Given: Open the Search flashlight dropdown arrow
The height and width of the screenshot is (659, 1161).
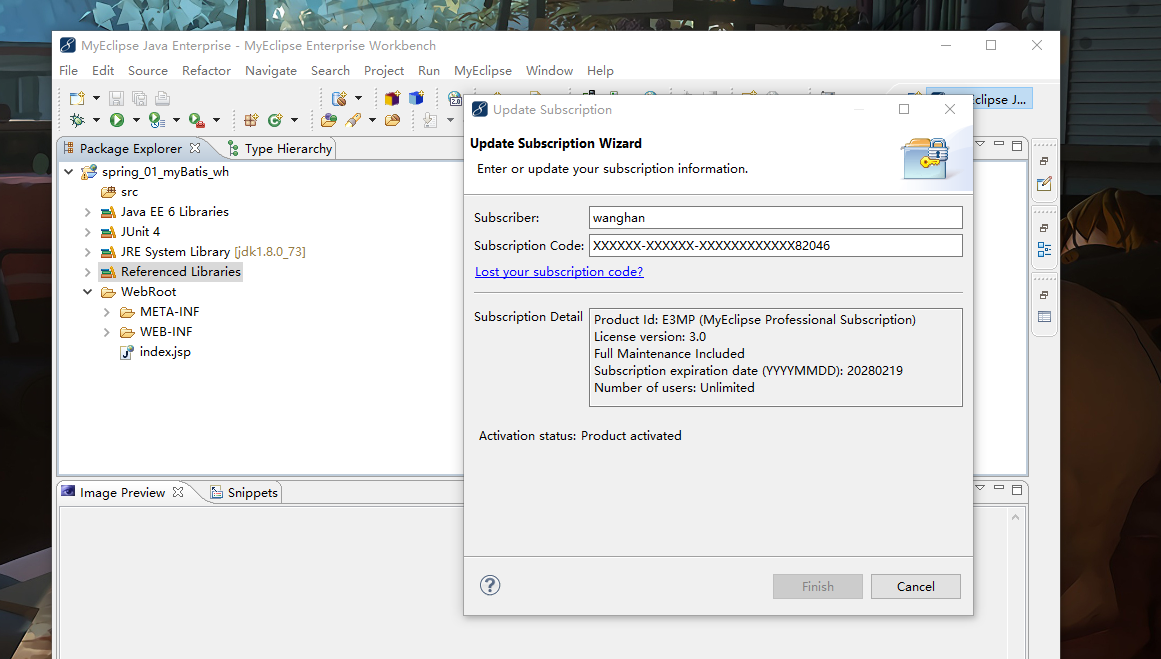Looking at the screenshot, I should click(372, 120).
